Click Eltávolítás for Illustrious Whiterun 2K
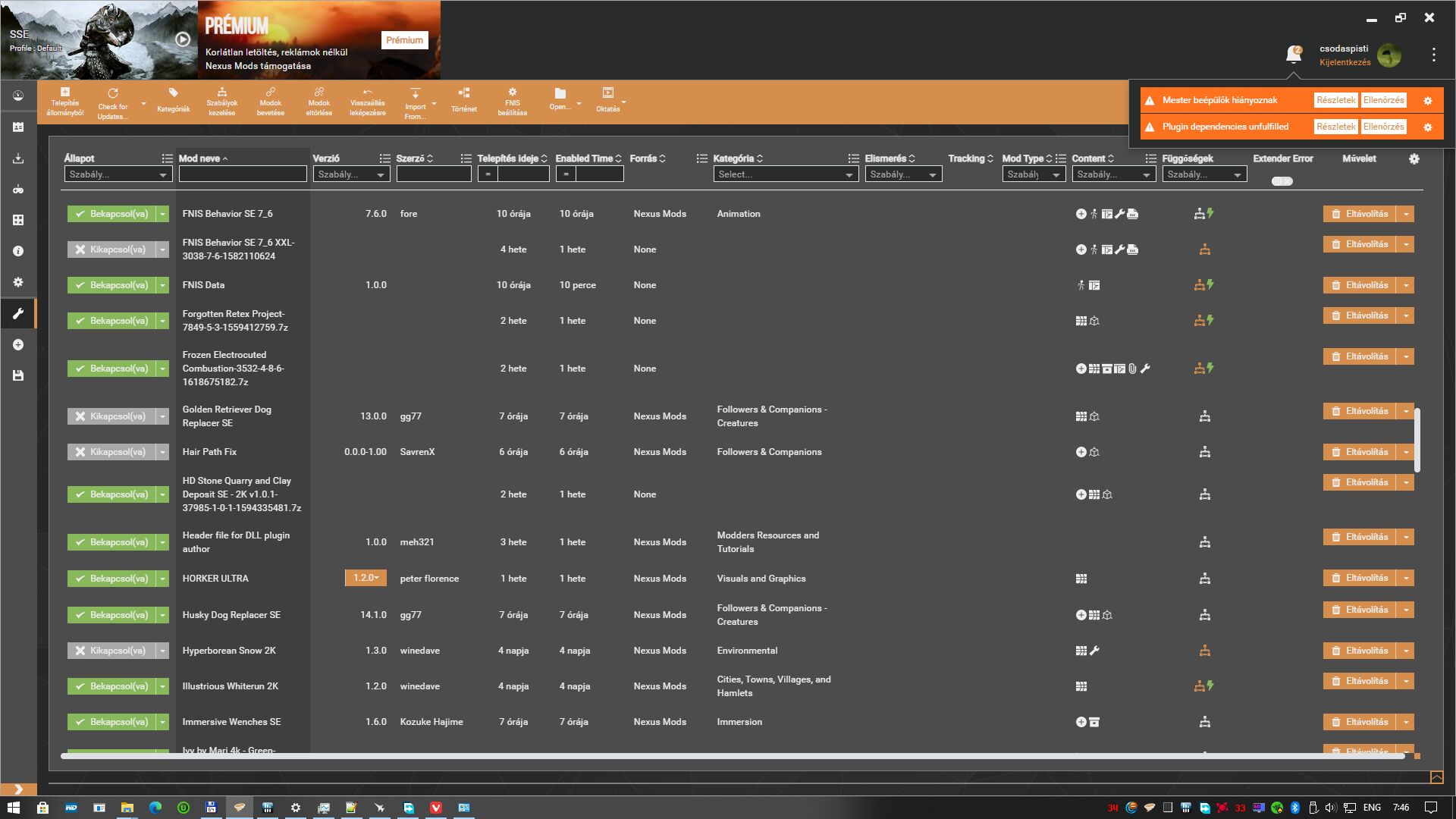Screen dimensions: 1456x819 pyautogui.click(x=1360, y=681)
